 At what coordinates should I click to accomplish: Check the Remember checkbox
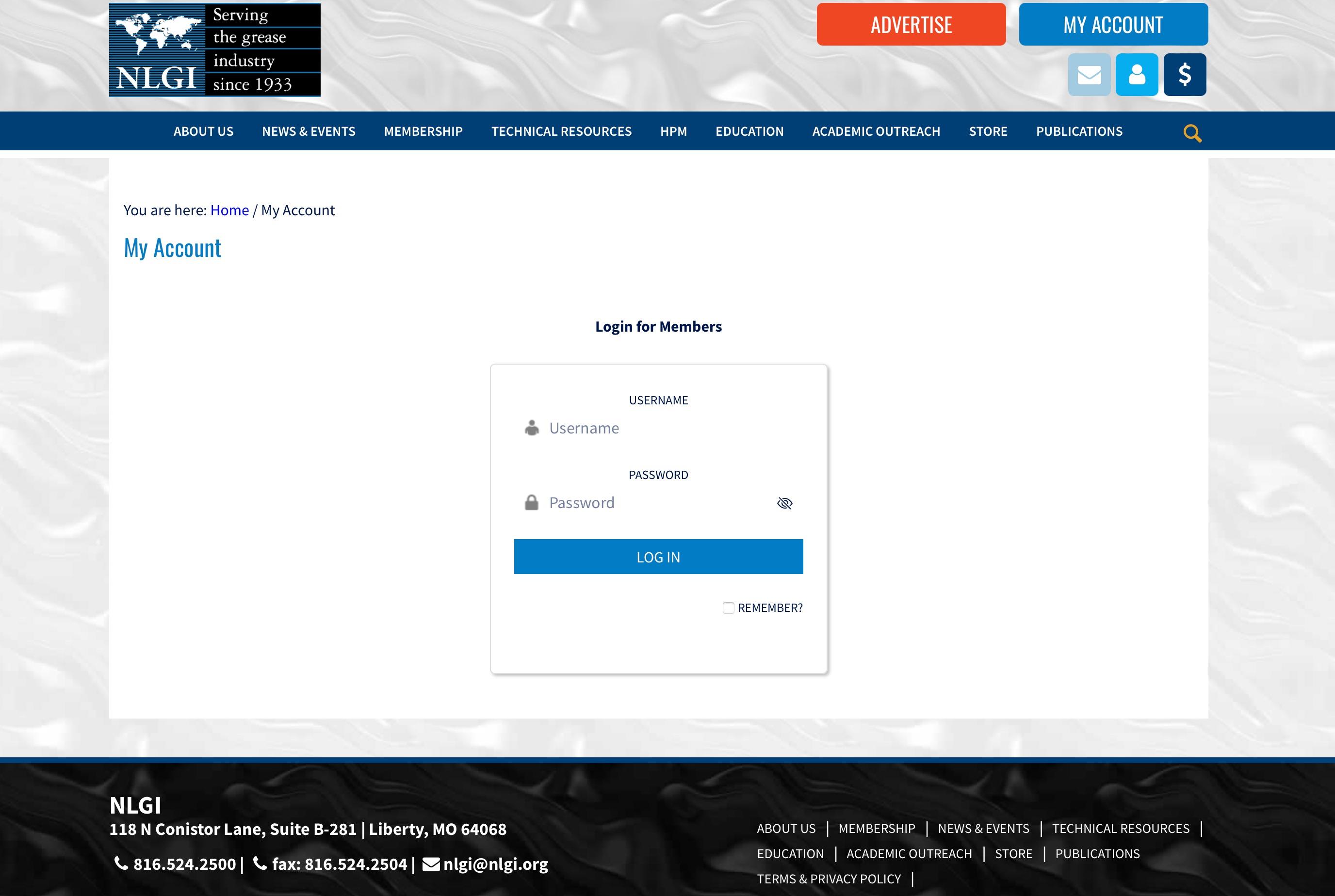(728, 608)
